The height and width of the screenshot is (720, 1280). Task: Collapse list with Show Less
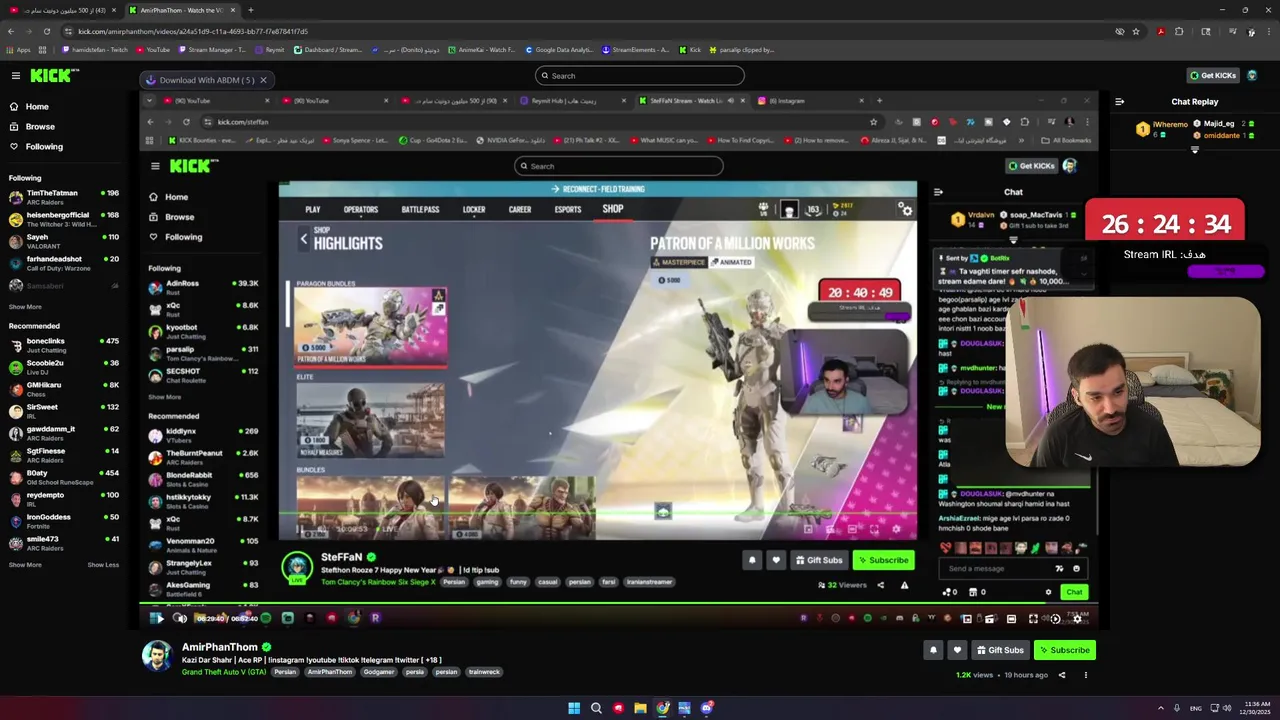(x=103, y=565)
